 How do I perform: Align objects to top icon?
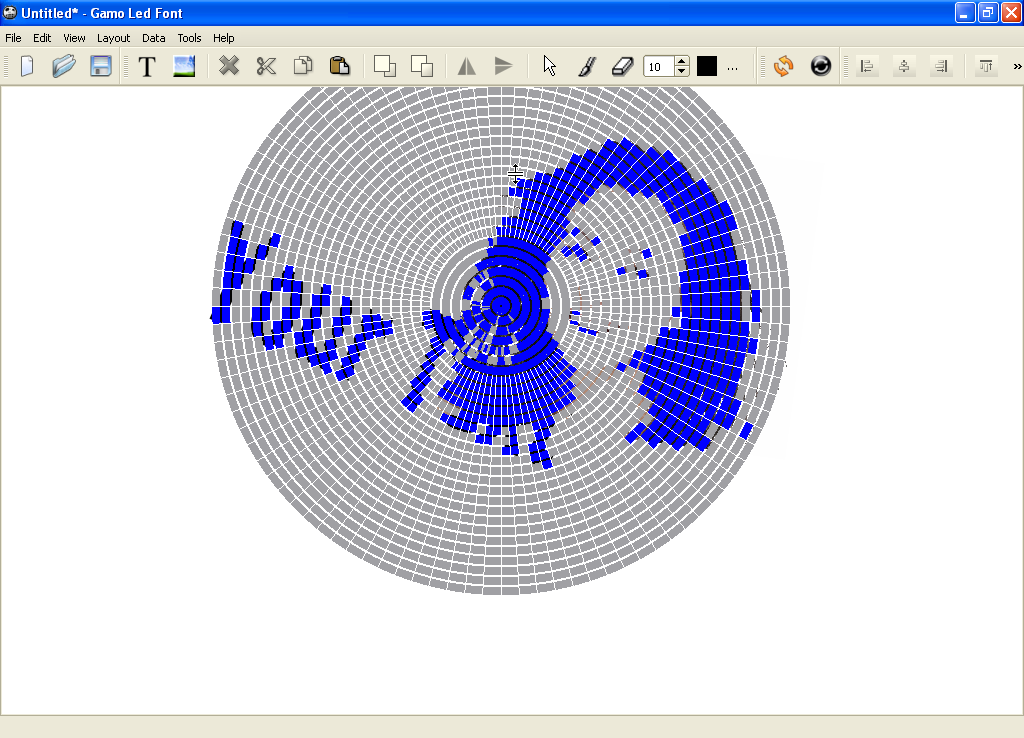pos(986,66)
